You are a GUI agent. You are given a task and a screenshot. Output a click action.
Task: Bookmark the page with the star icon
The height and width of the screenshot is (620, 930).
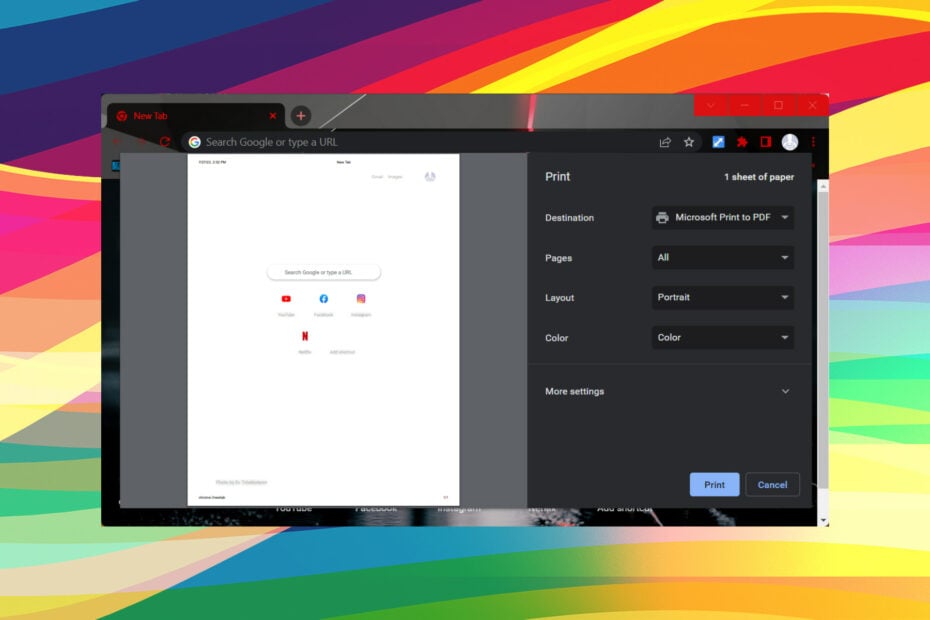point(688,142)
